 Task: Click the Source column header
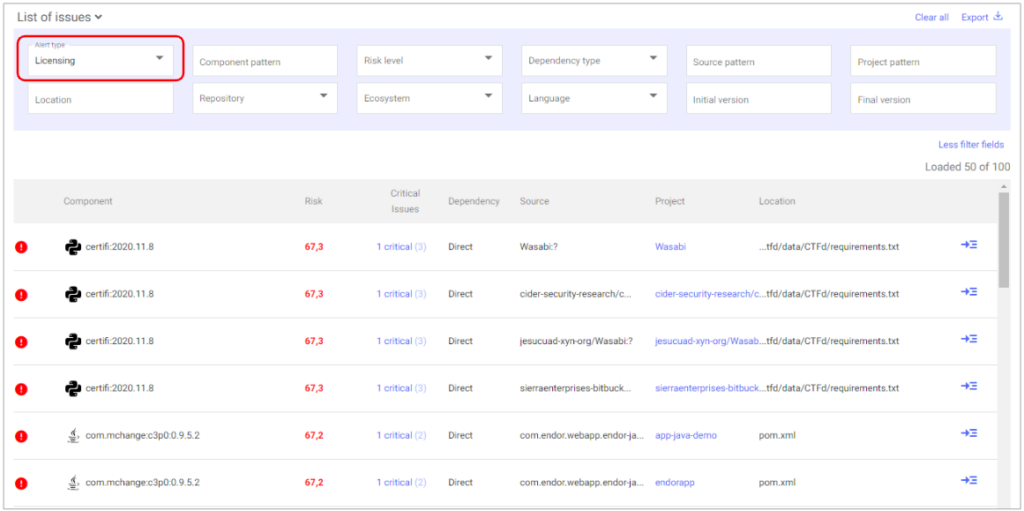click(534, 201)
